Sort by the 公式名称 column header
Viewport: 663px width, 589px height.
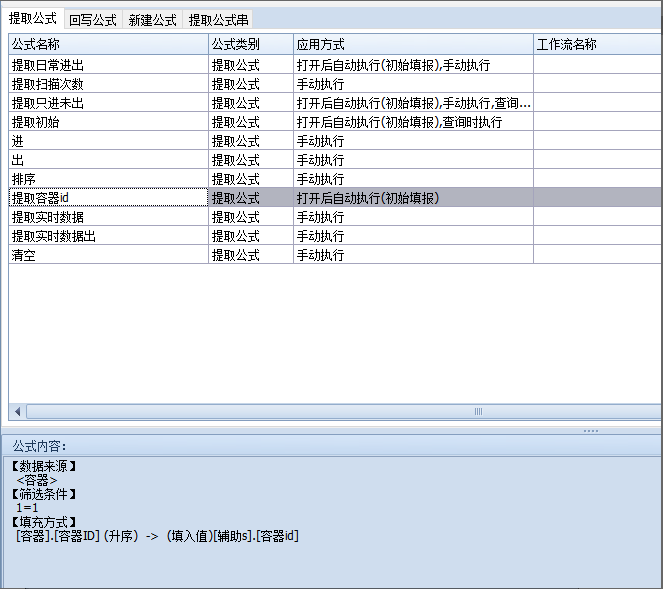tap(108, 45)
